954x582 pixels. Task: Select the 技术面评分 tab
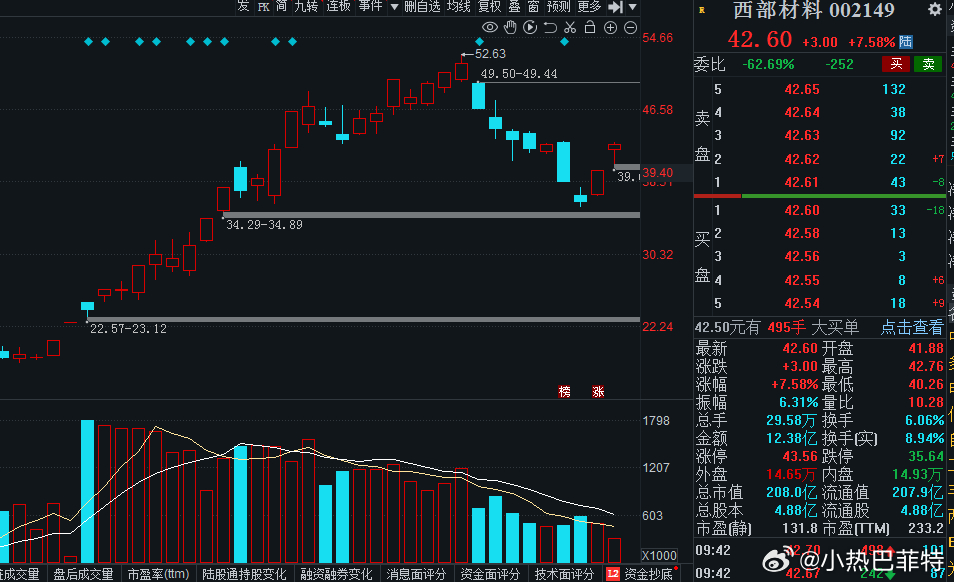pos(565,574)
